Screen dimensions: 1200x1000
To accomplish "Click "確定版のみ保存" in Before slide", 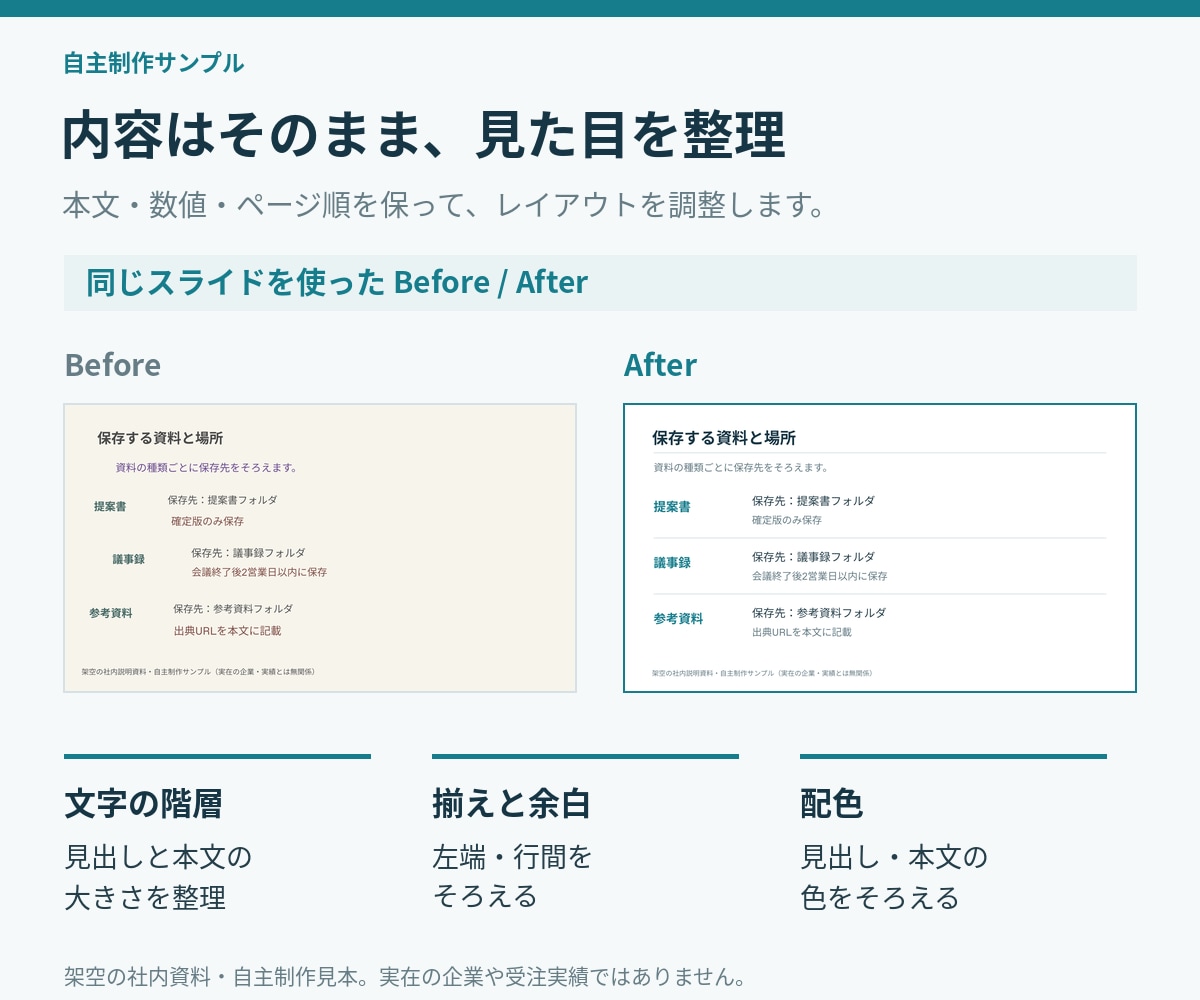I will 207,521.
